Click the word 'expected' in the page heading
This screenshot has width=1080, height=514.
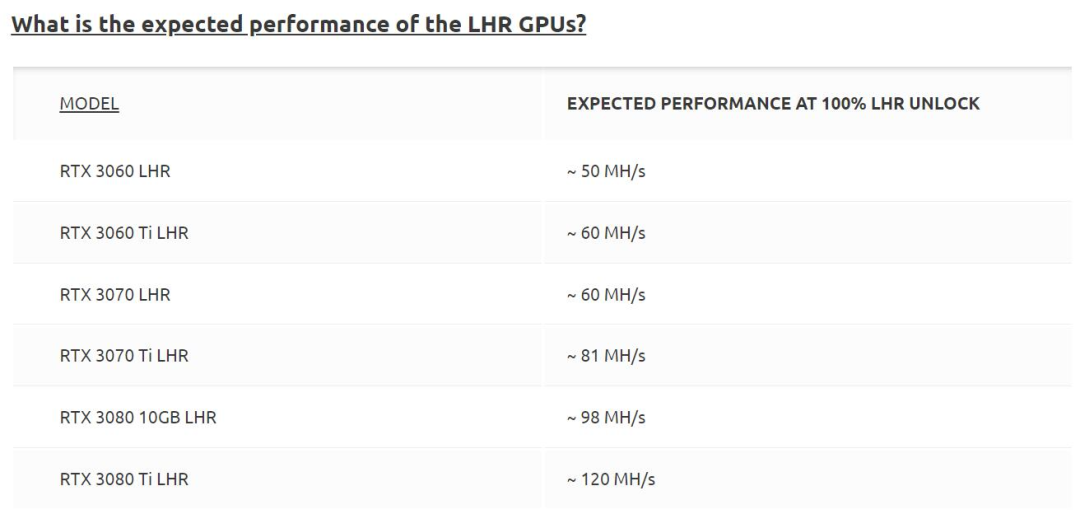pyautogui.click(x=194, y=26)
